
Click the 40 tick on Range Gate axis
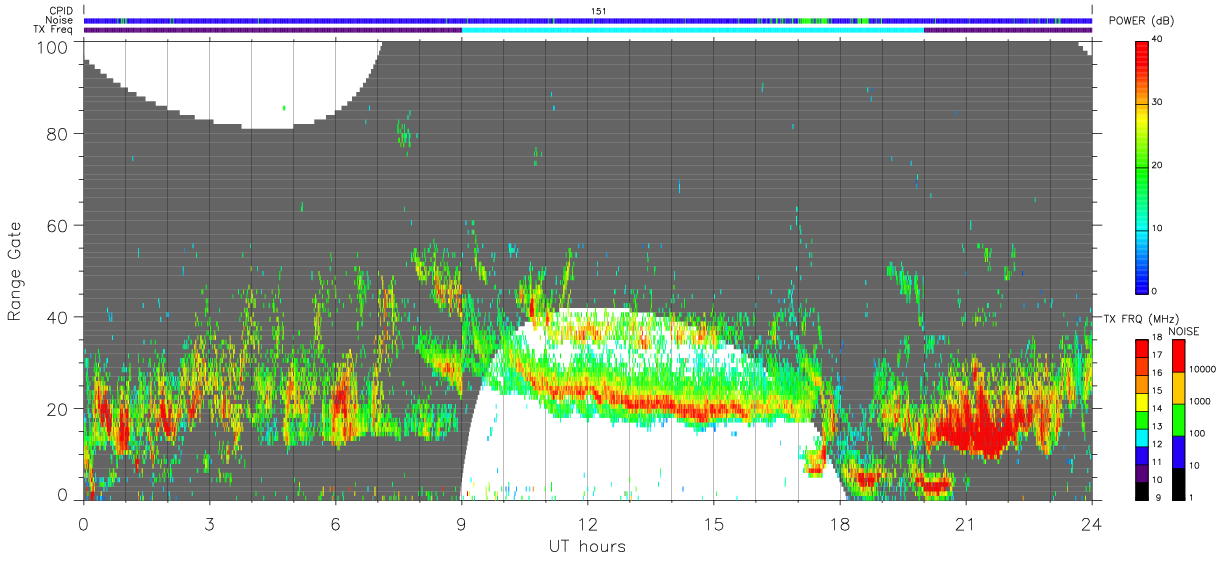tap(59, 317)
